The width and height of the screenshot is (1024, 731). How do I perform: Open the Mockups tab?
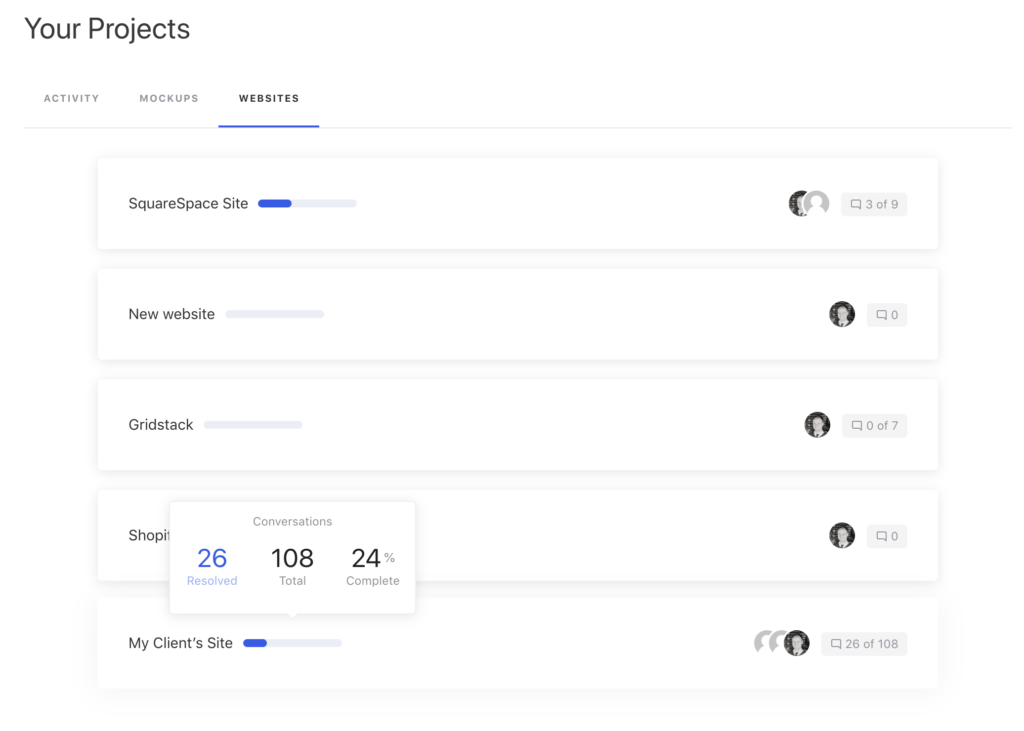(168, 98)
